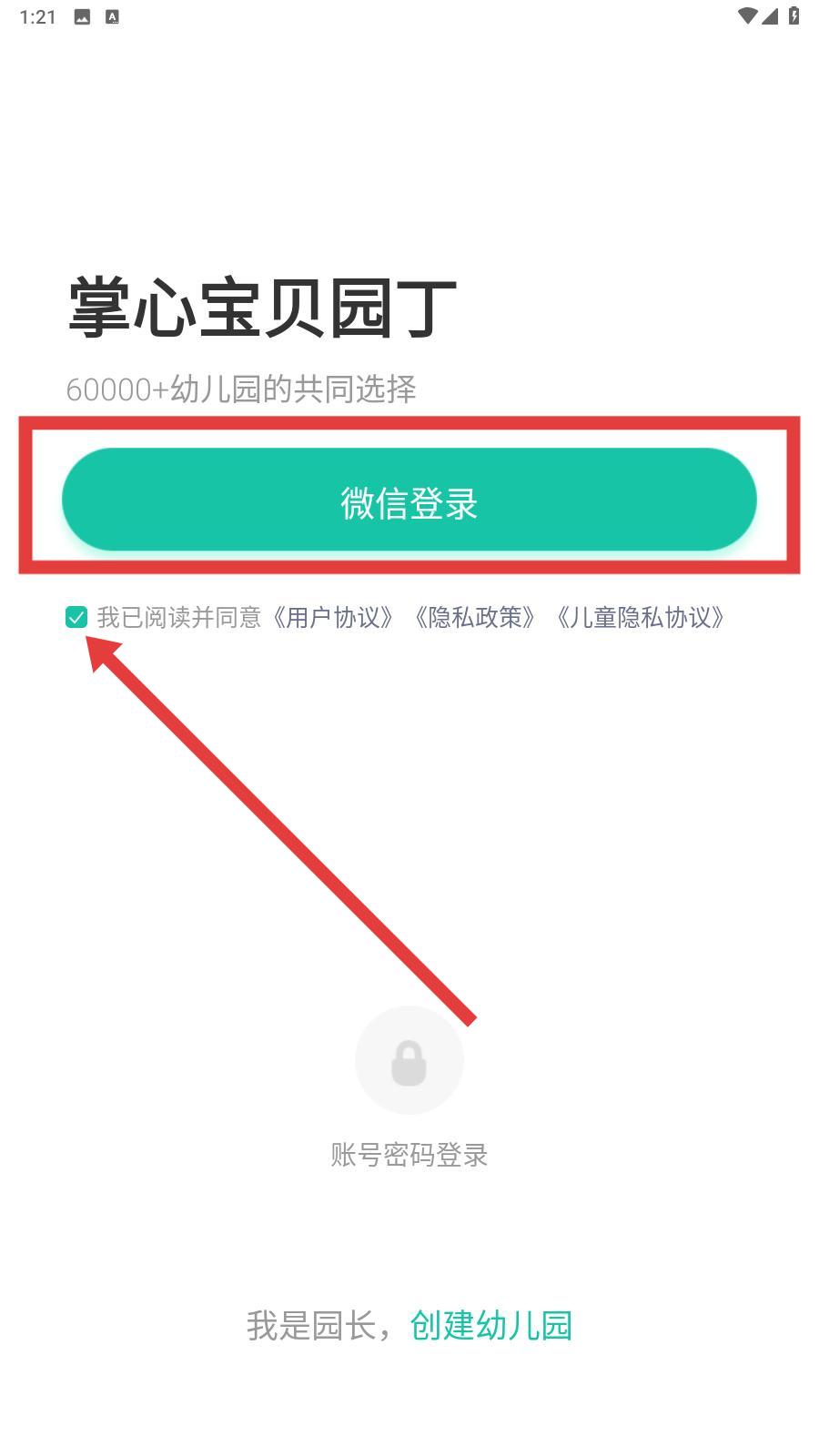Select the 账号密码登录 label
The width and height of the screenshot is (819, 1456).
[409, 1155]
